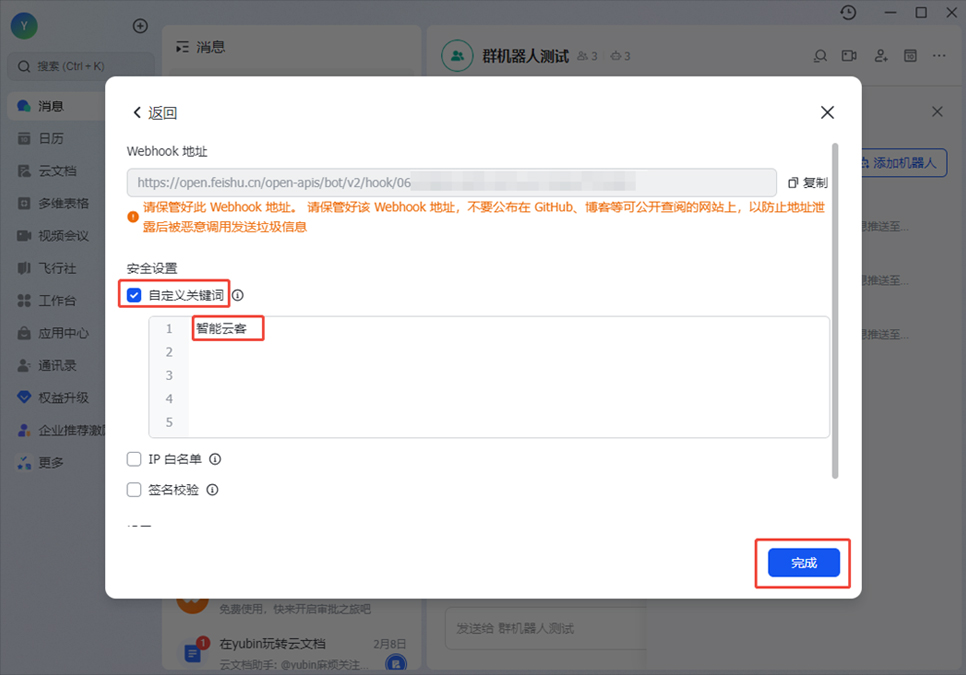Click the add member icon in group header
The width and height of the screenshot is (966, 675).
(881, 56)
